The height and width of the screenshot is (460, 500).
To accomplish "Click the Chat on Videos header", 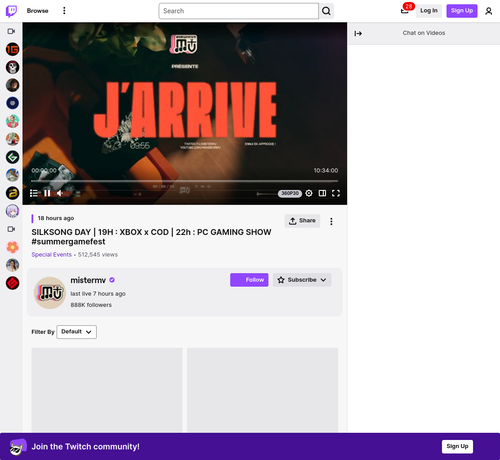I will pyautogui.click(x=424, y=33).
